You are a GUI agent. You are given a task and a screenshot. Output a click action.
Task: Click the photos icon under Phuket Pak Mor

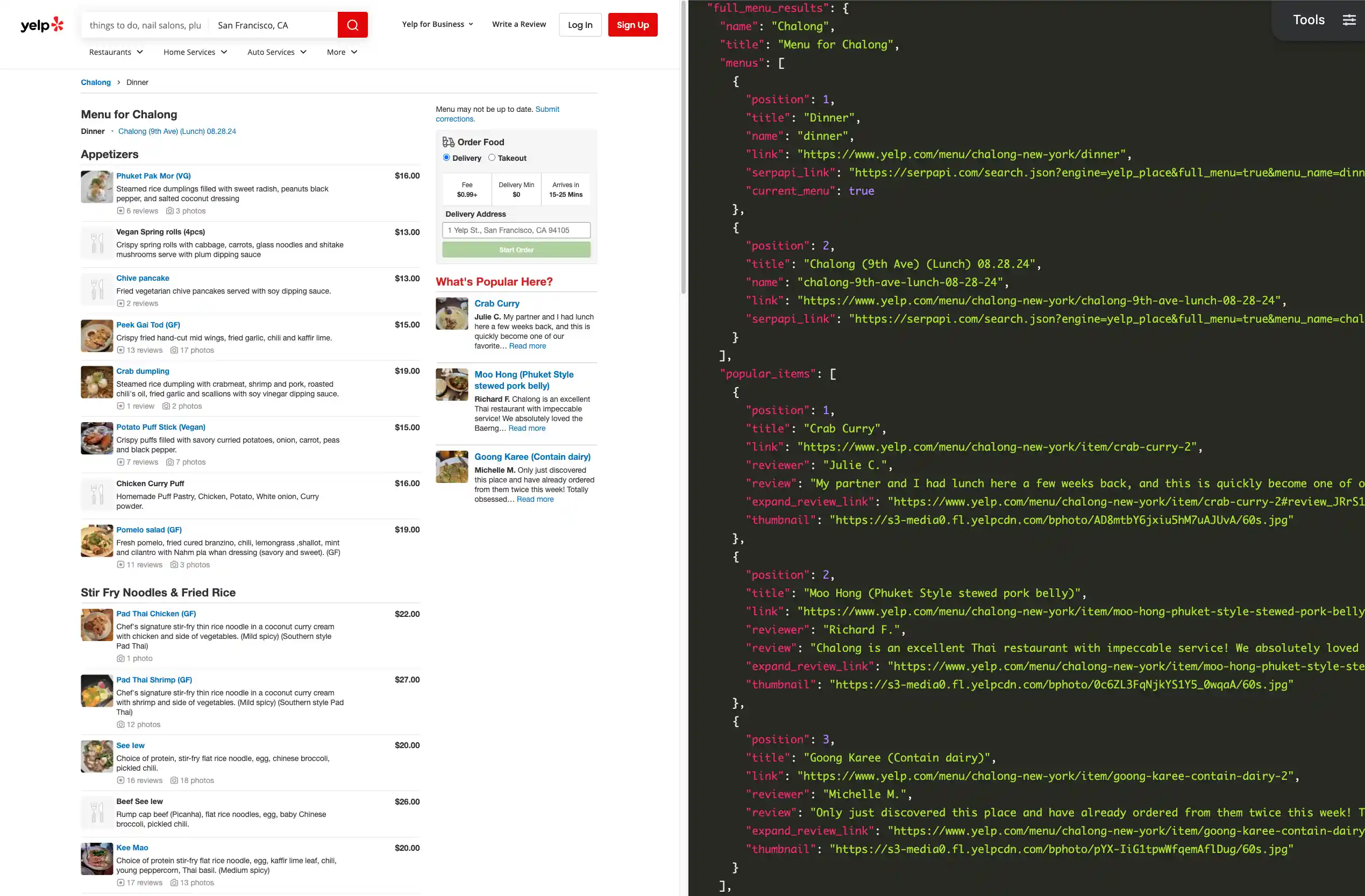pos(170,211)
